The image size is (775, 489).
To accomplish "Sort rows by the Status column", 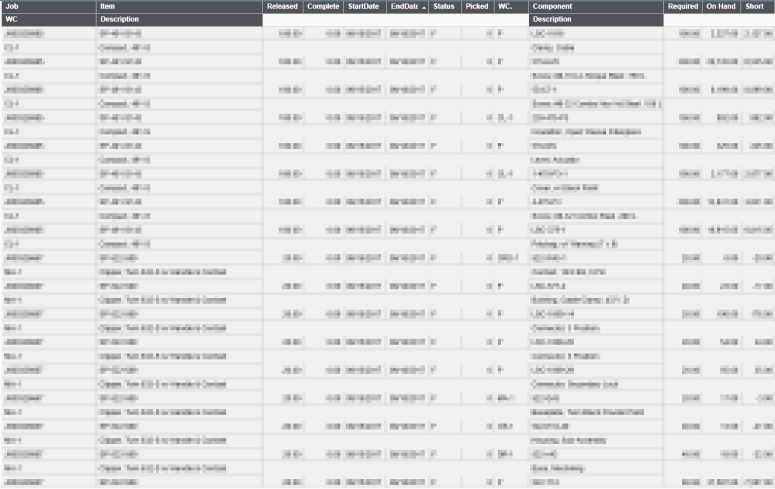I will [x=443, y=6].
